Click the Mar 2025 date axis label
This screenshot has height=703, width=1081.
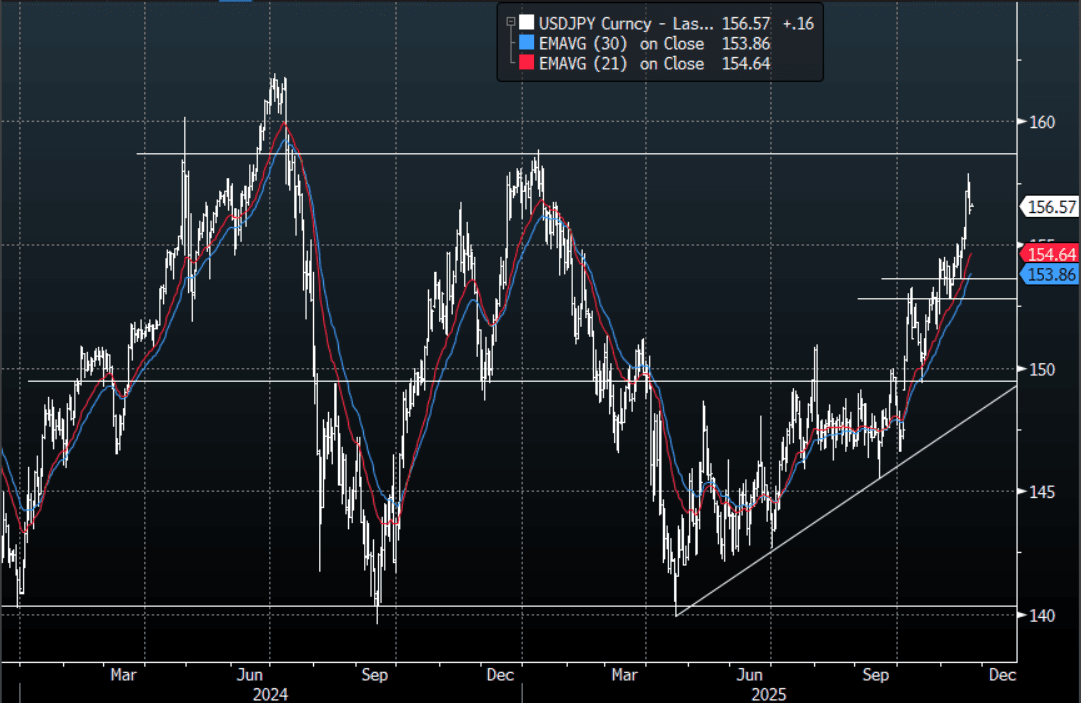point(625,675)
